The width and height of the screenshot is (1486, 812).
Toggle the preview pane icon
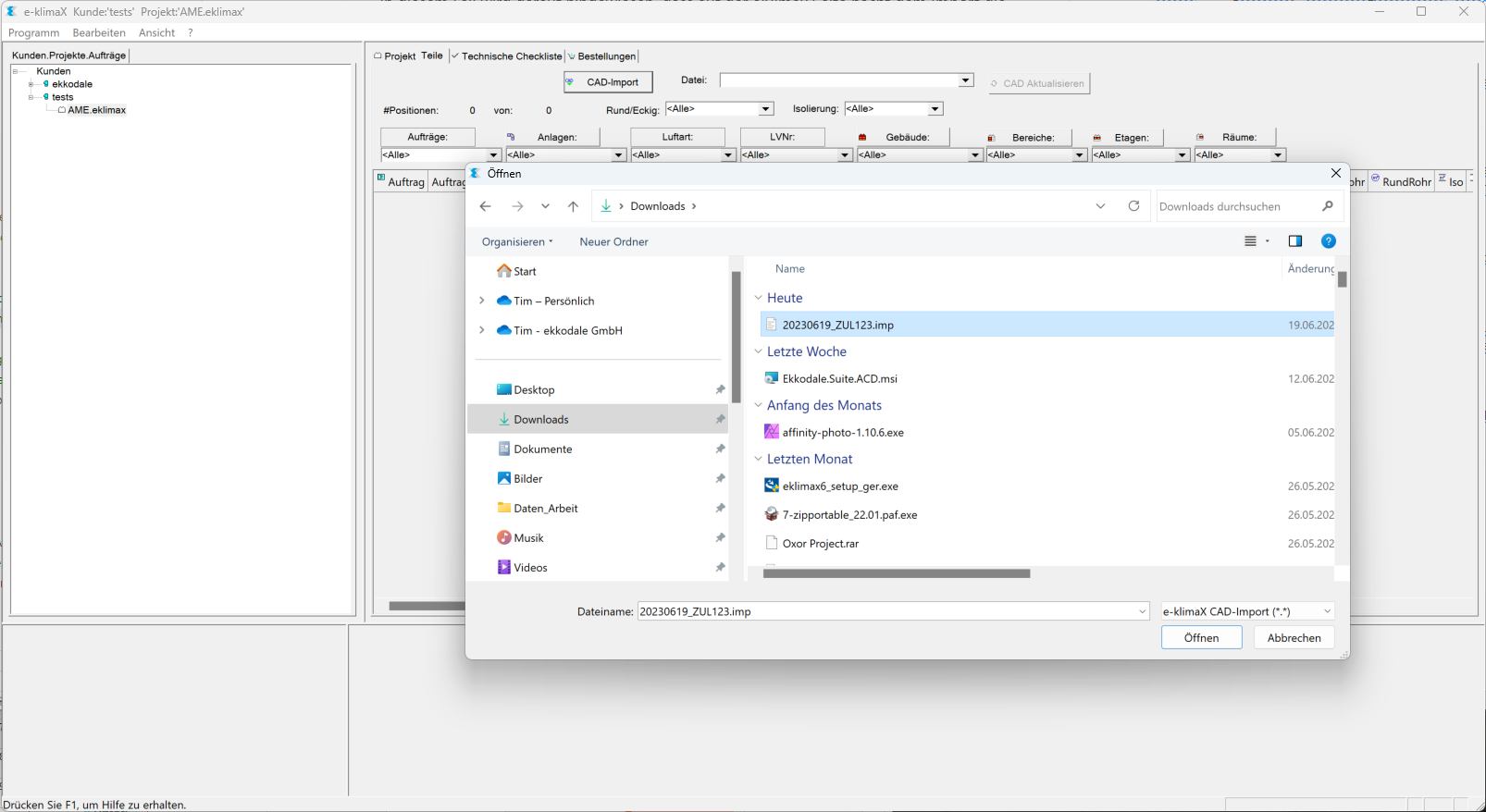(x=1295, y=241)
